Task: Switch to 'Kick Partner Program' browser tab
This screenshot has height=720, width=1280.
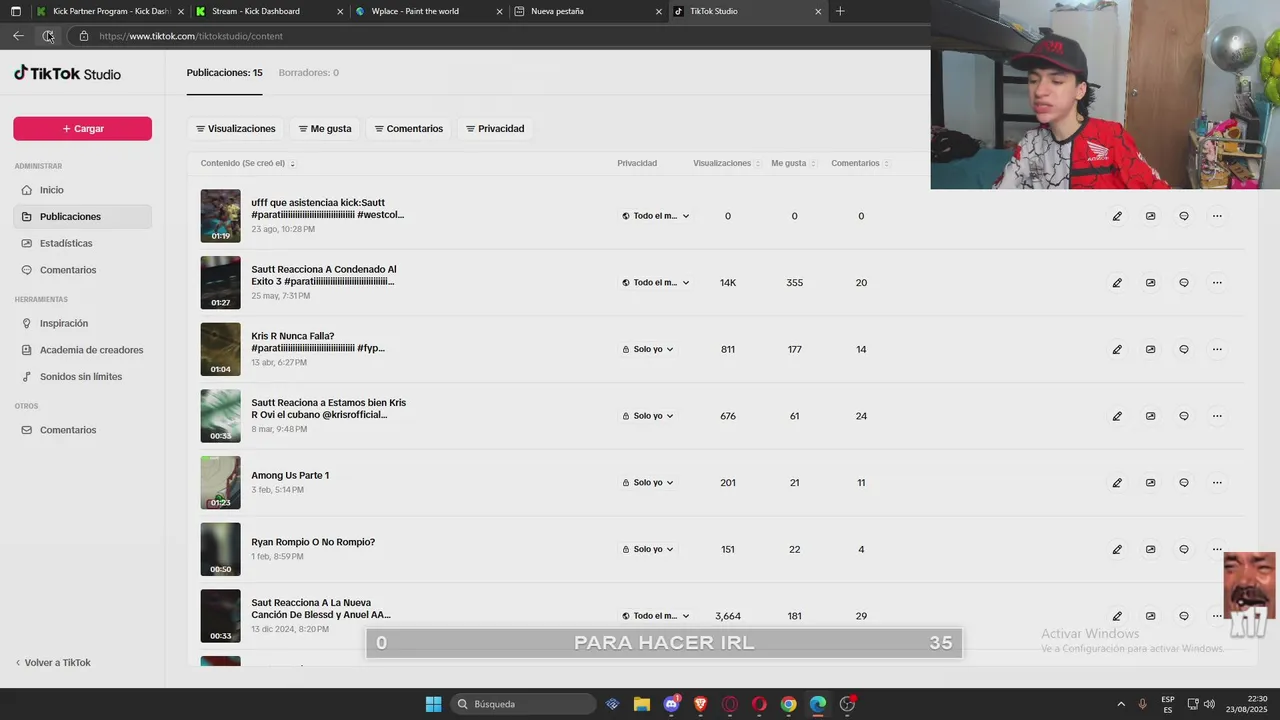Action: tap(109, 11)
